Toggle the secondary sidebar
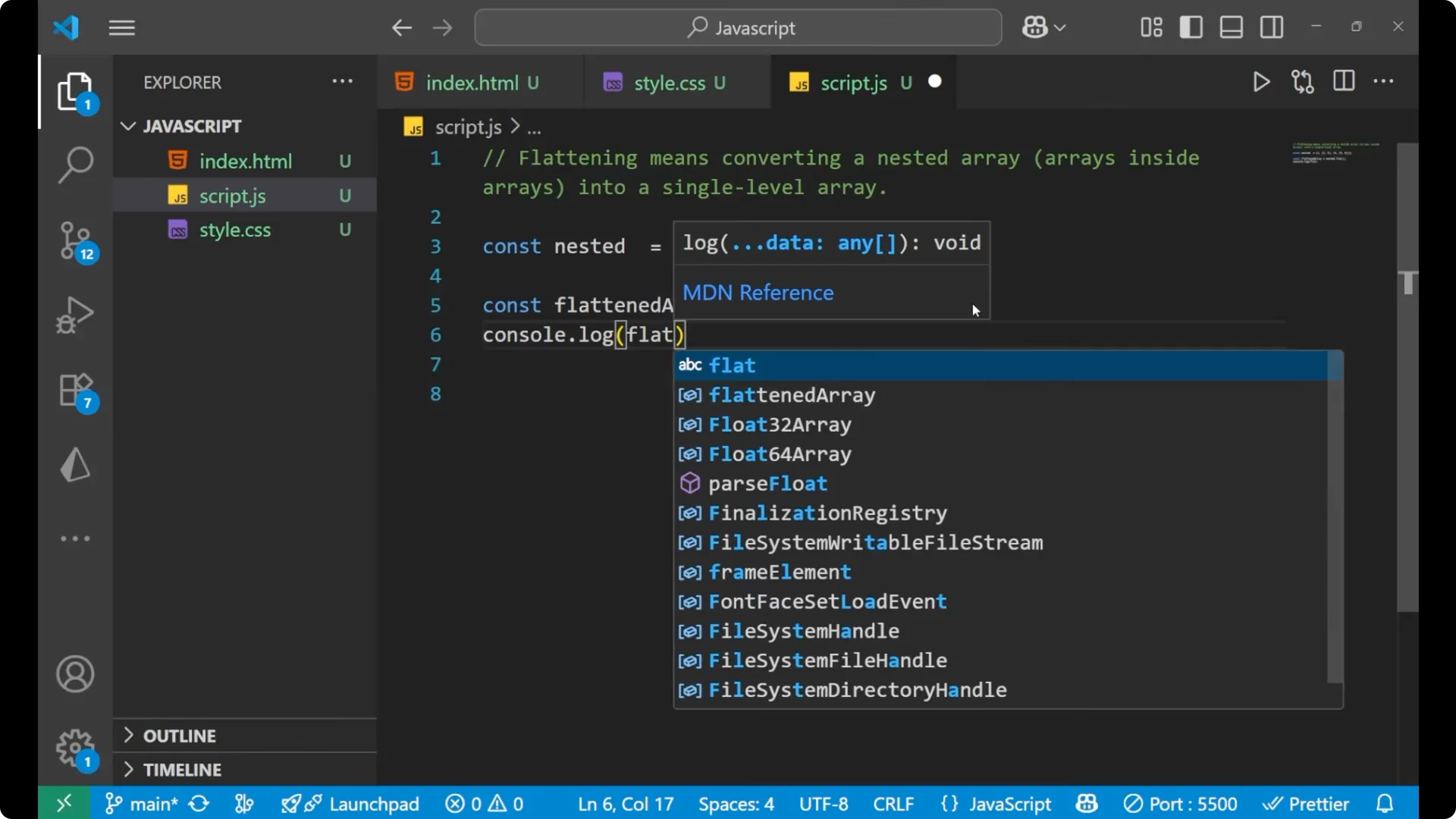Viewport: 1456px width, 819px height. 1271,27
